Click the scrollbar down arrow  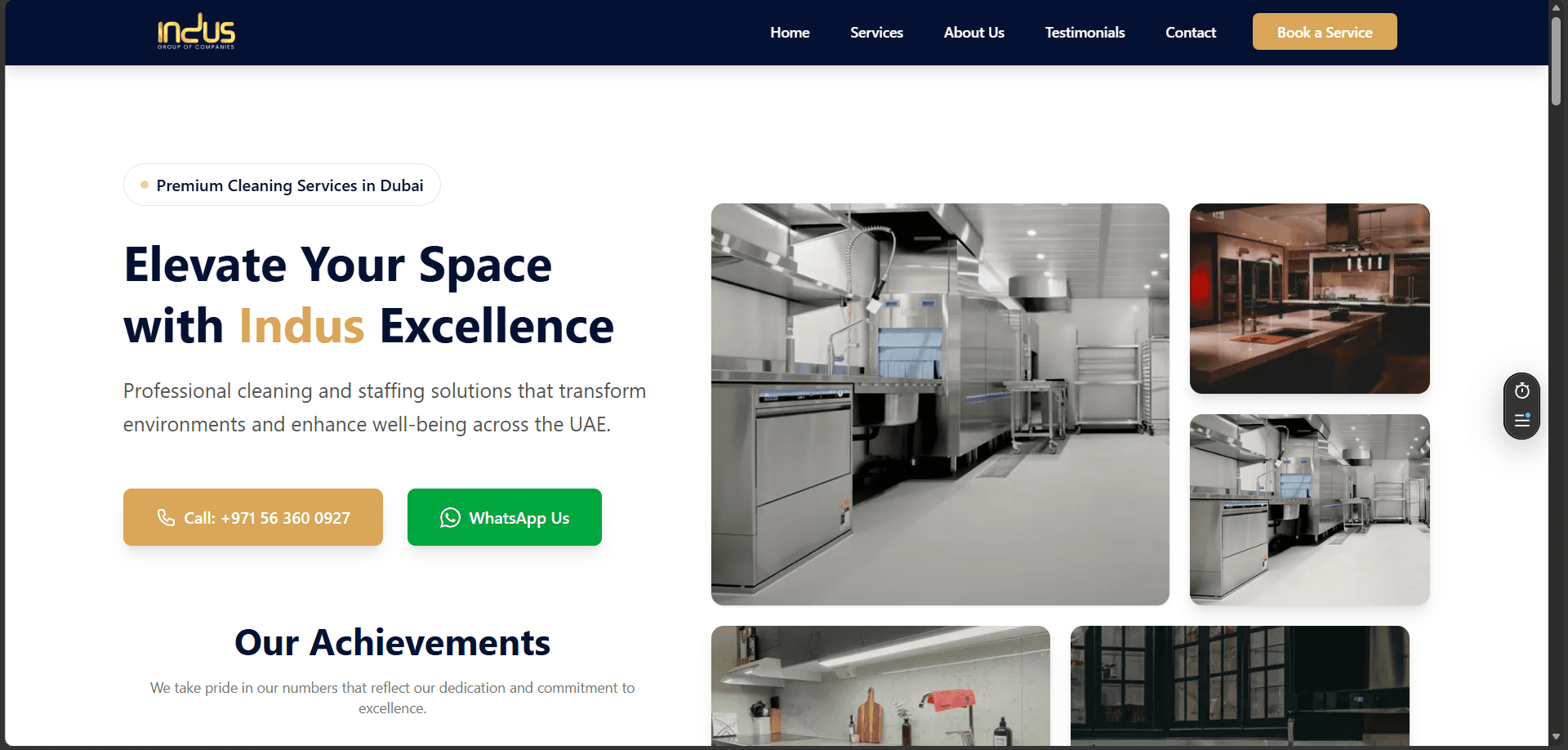(1557, 738)
